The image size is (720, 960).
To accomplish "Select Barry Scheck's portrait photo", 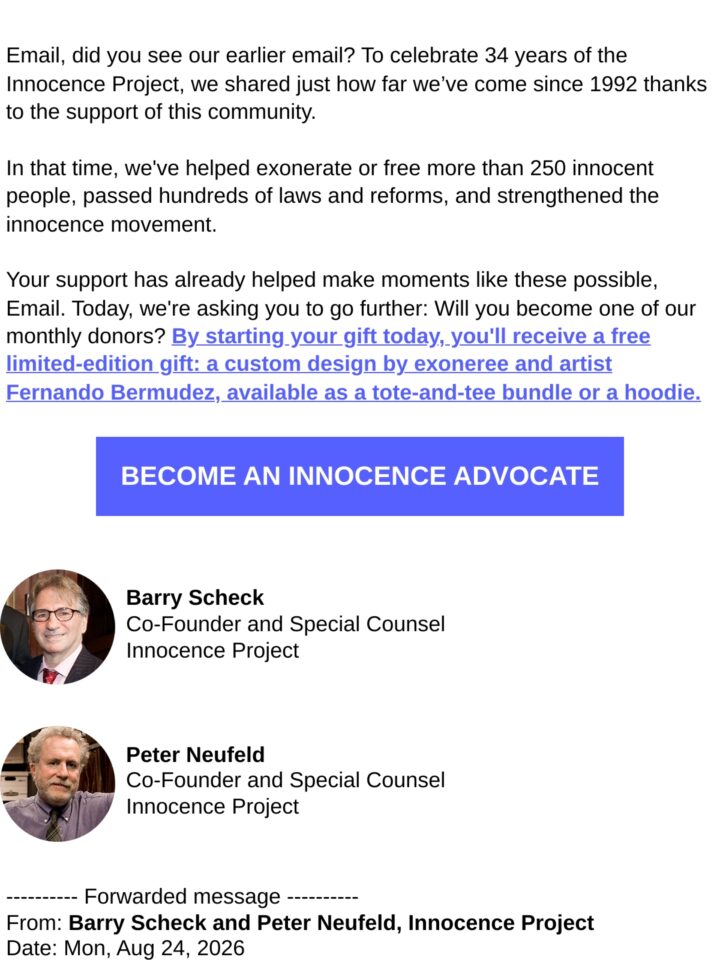I will (58, 626).
